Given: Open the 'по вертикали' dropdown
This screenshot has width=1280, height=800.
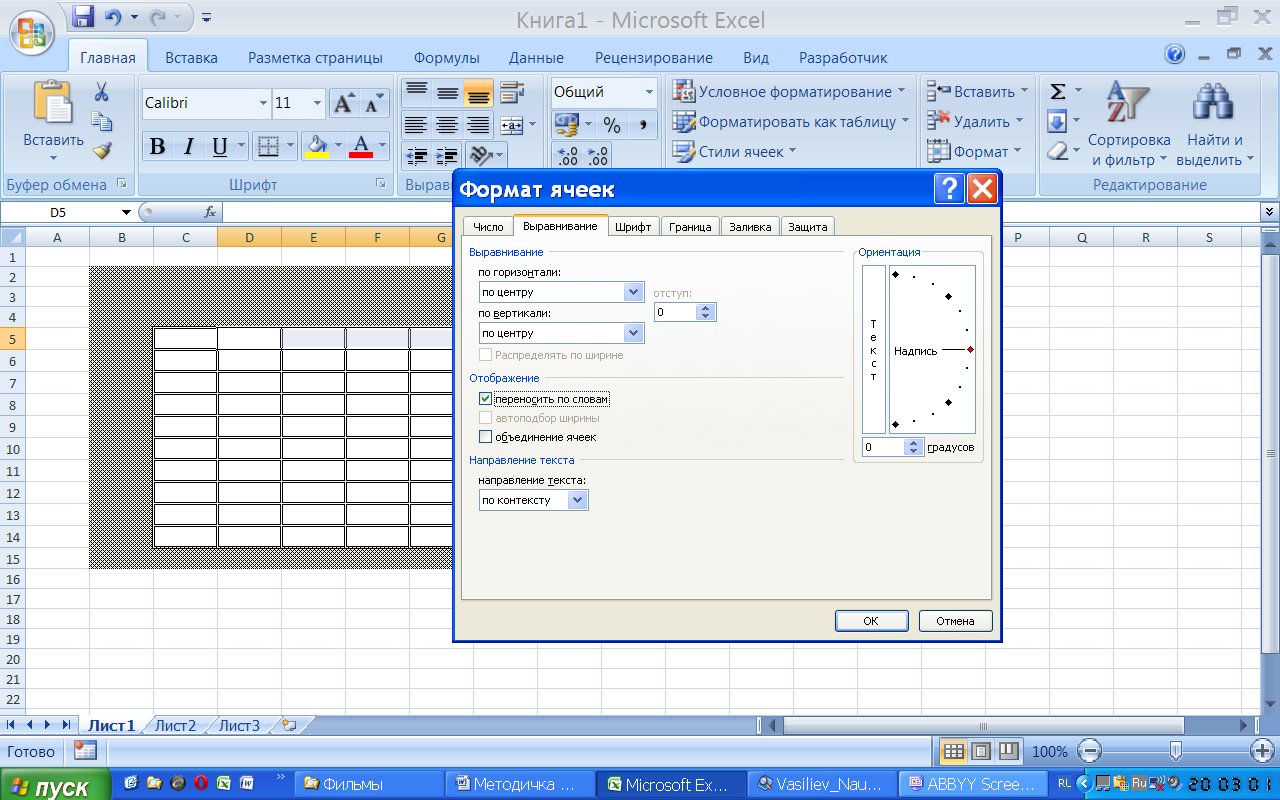Looking at the screenshot, I should [x=633, y=333].
